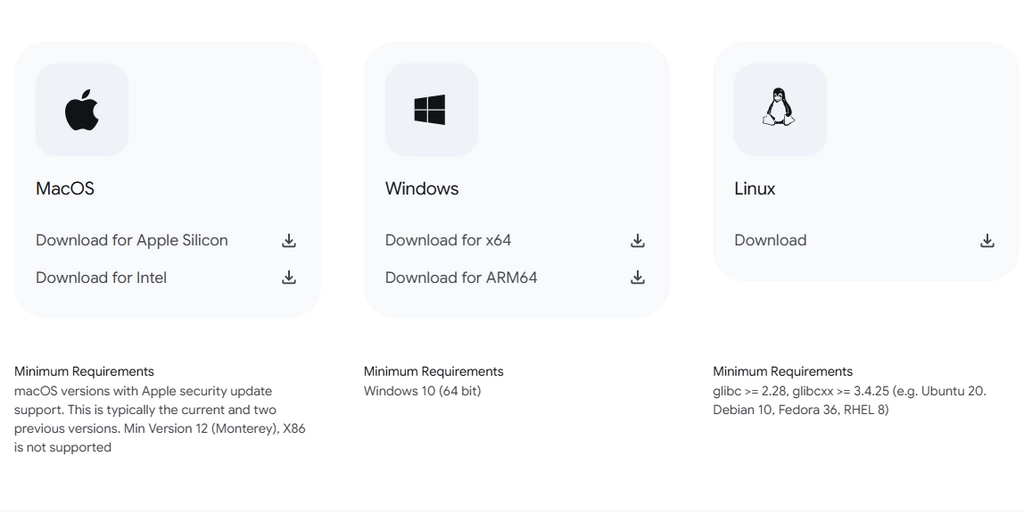Click Minimum Requirements heading above Windows 10
The image size is (1024, 531).
[x=434, y=372]
